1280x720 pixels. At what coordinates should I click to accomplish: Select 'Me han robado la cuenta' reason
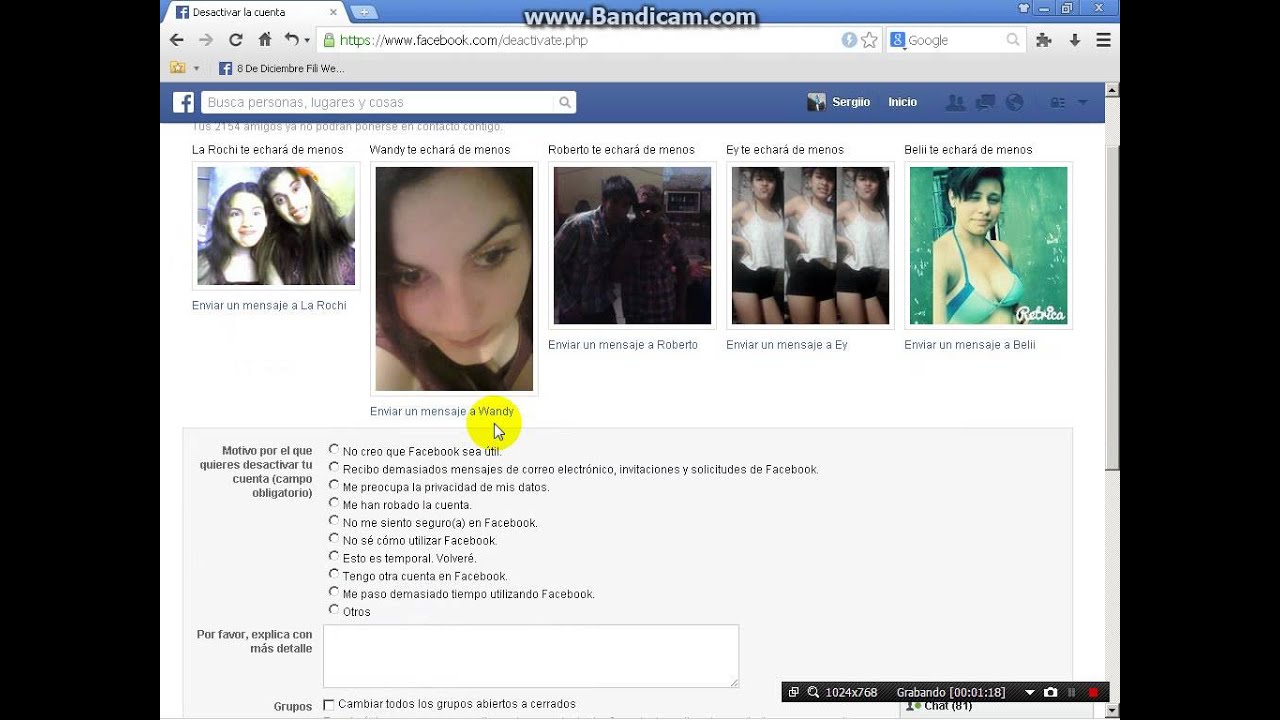[x=334, y=503]
